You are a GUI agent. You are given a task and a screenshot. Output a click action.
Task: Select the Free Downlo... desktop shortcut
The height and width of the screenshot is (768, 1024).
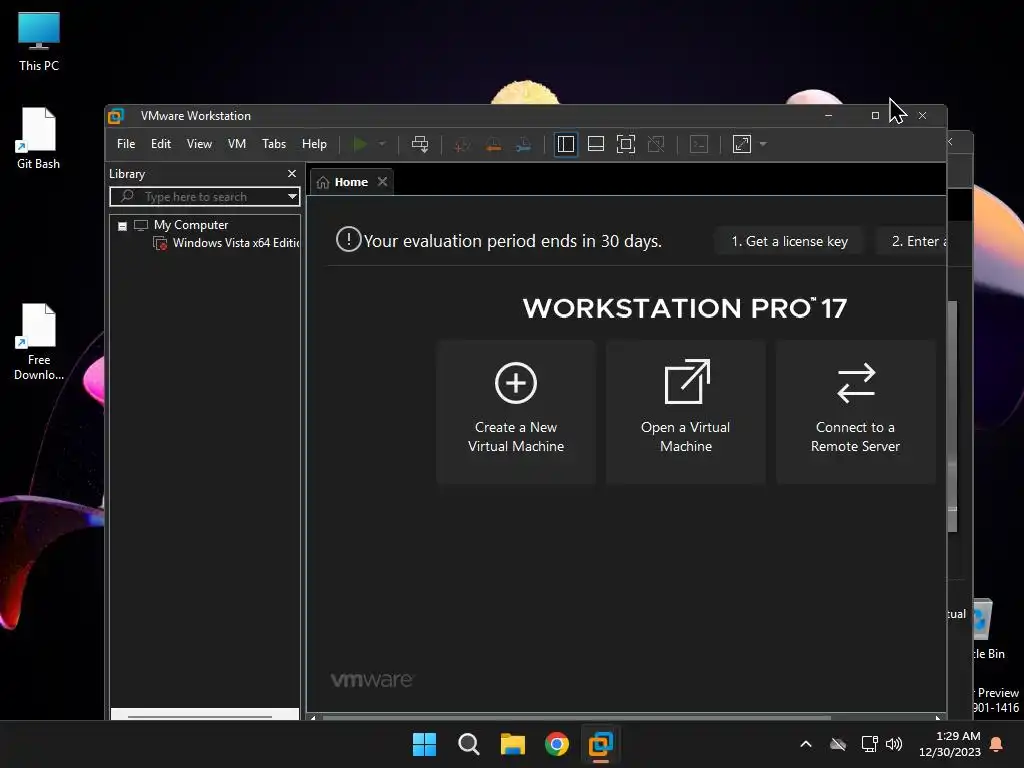[39, 342]
